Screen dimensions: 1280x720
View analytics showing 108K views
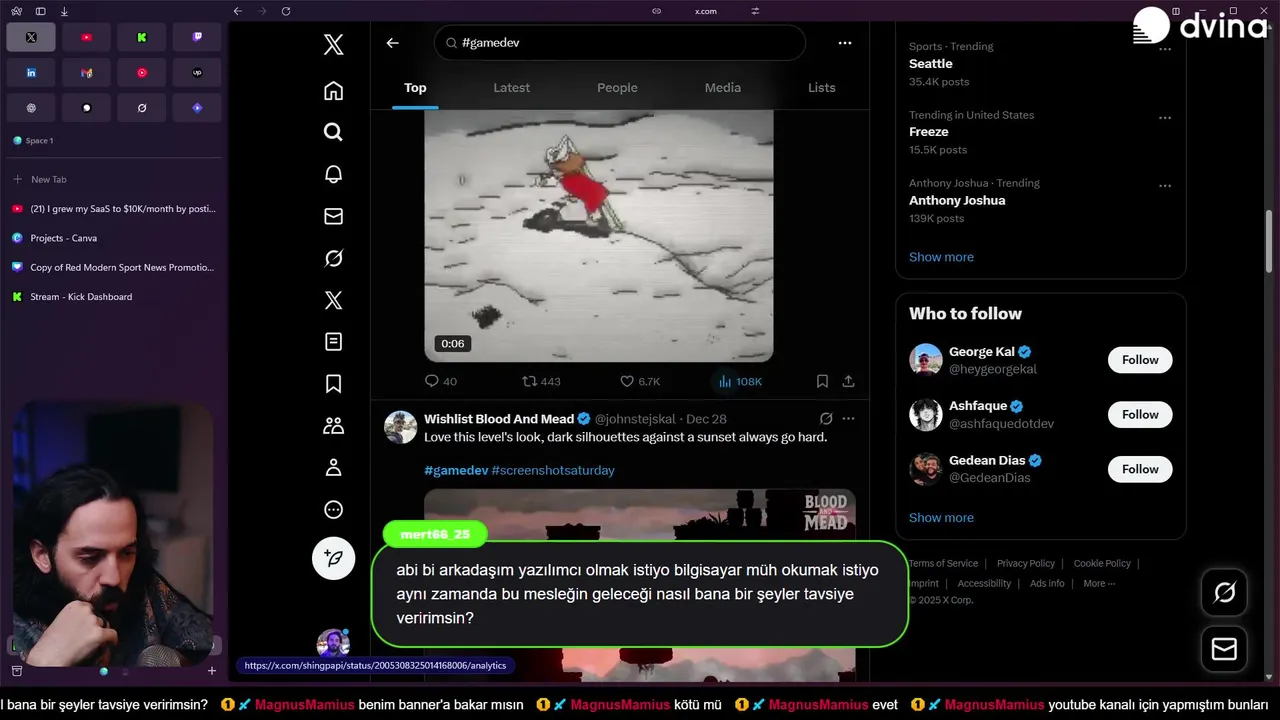tap(739, 381)
